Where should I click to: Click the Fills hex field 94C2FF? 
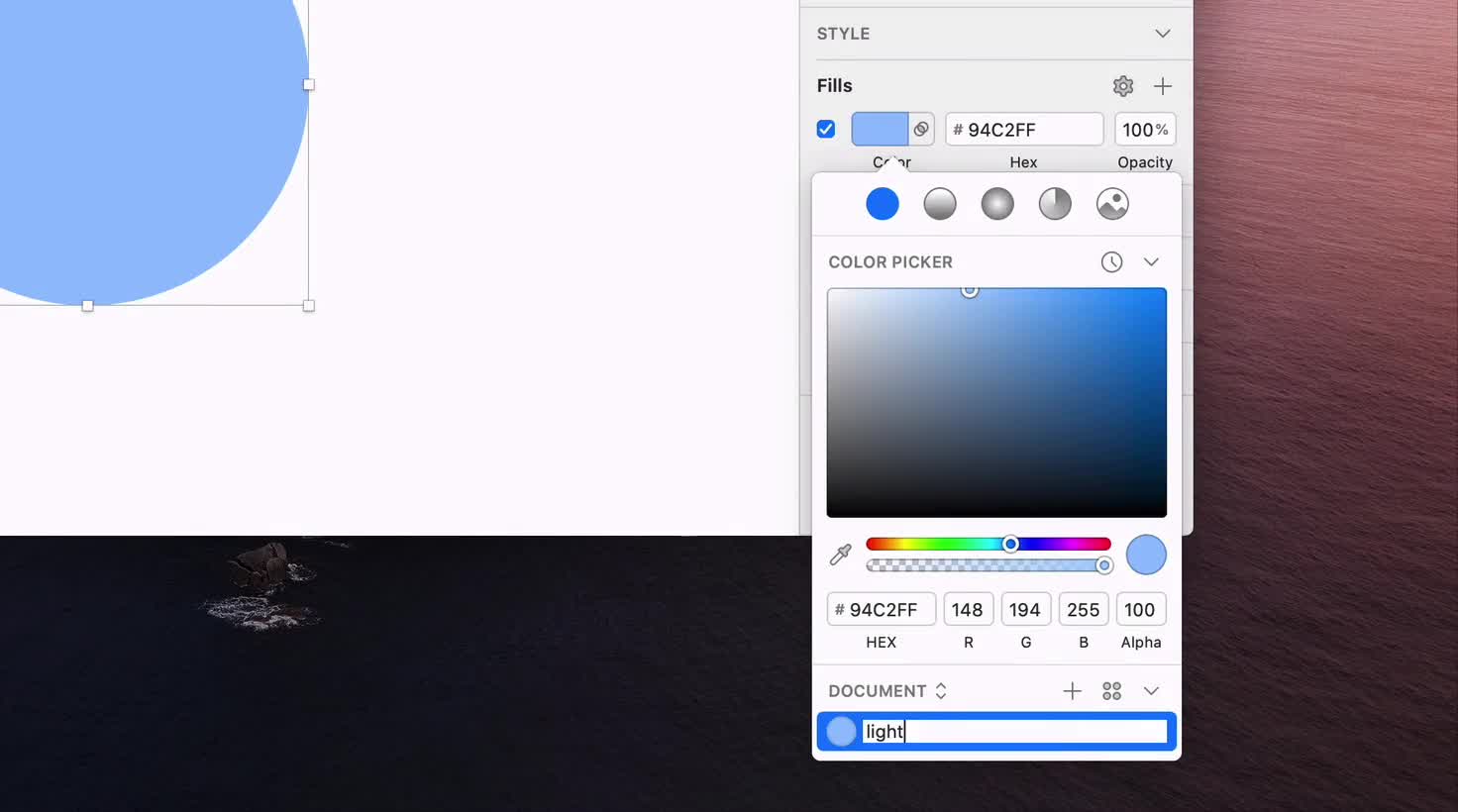(x=1024, y=129)
